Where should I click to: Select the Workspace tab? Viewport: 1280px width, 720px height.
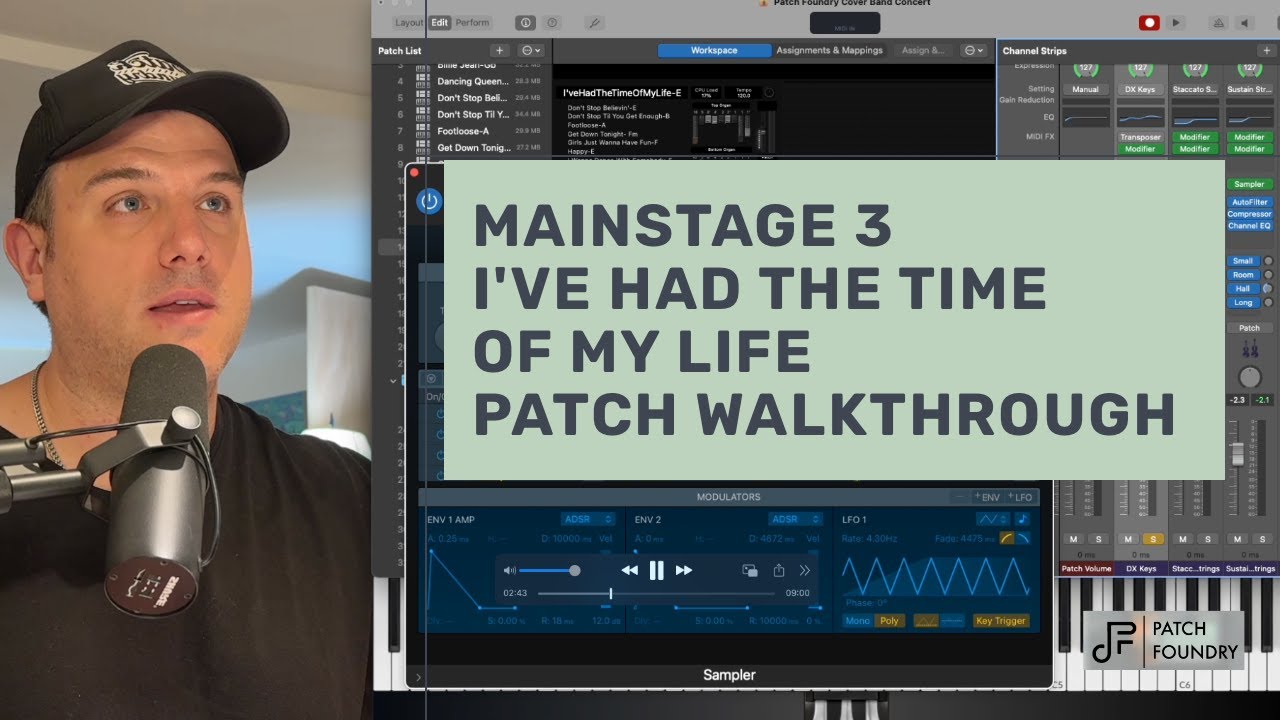714,50
